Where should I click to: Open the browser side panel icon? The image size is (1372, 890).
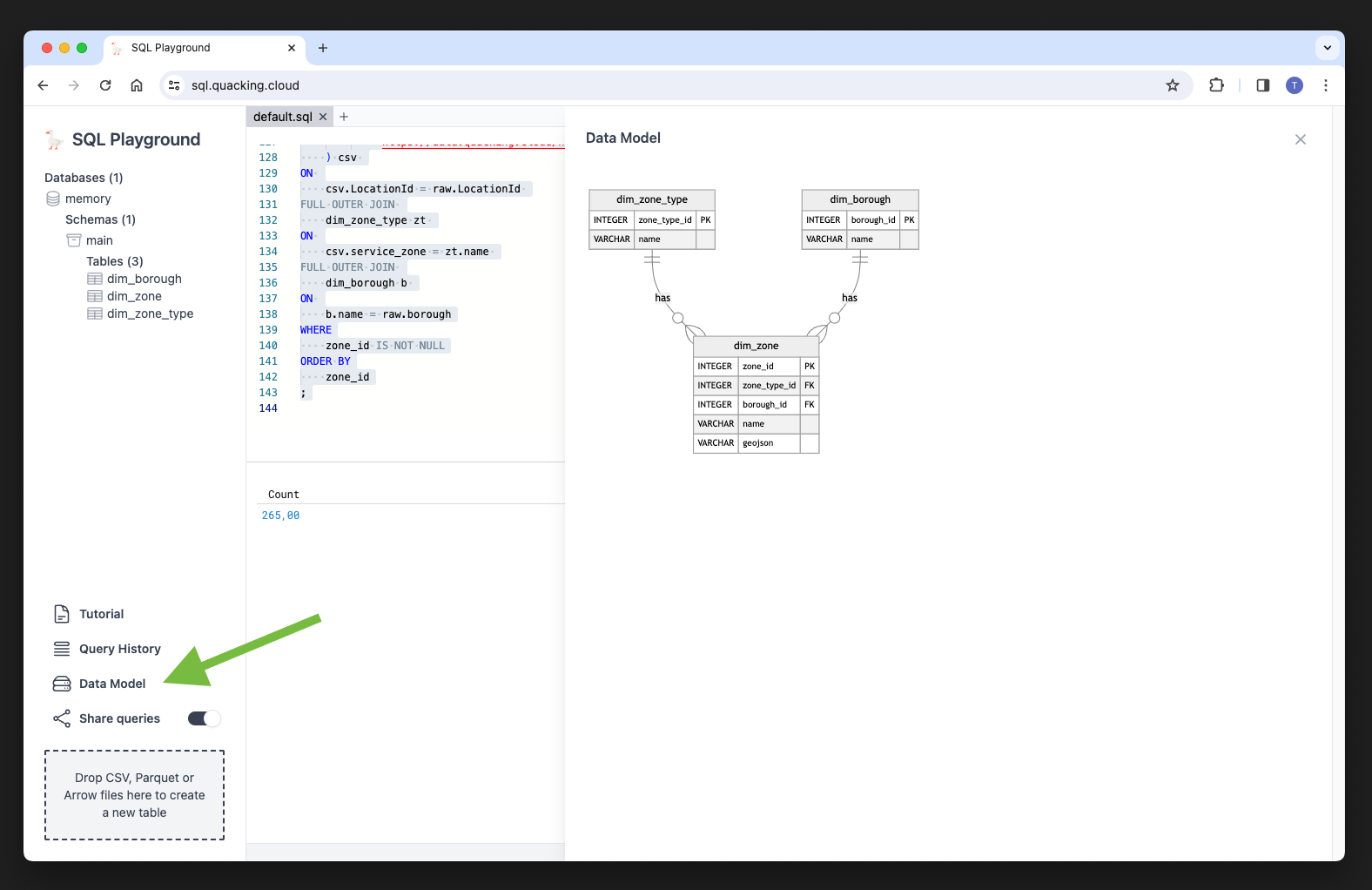pyautogui.click(x=1262, y=85)
